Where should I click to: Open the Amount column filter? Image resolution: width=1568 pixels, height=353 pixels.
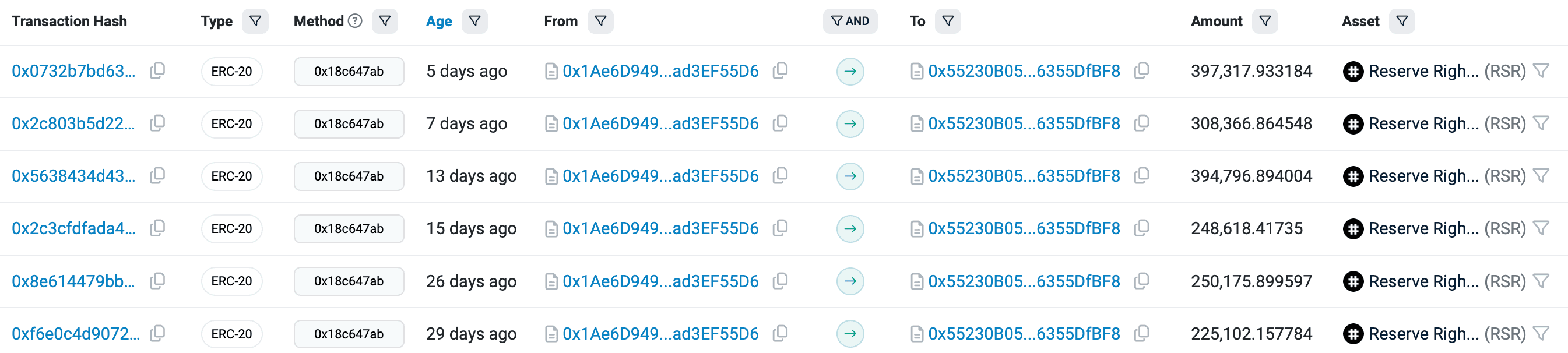(1264, 22)
